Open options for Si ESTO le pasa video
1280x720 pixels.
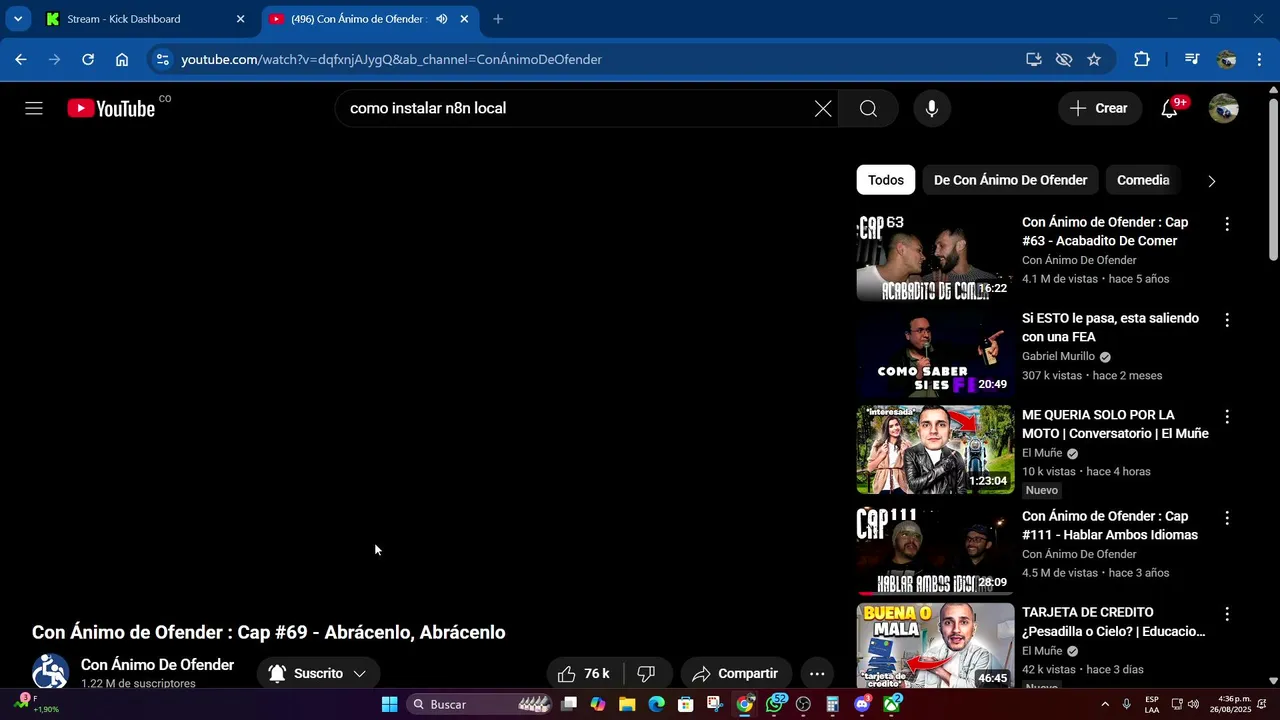(x=1227, y=320)
